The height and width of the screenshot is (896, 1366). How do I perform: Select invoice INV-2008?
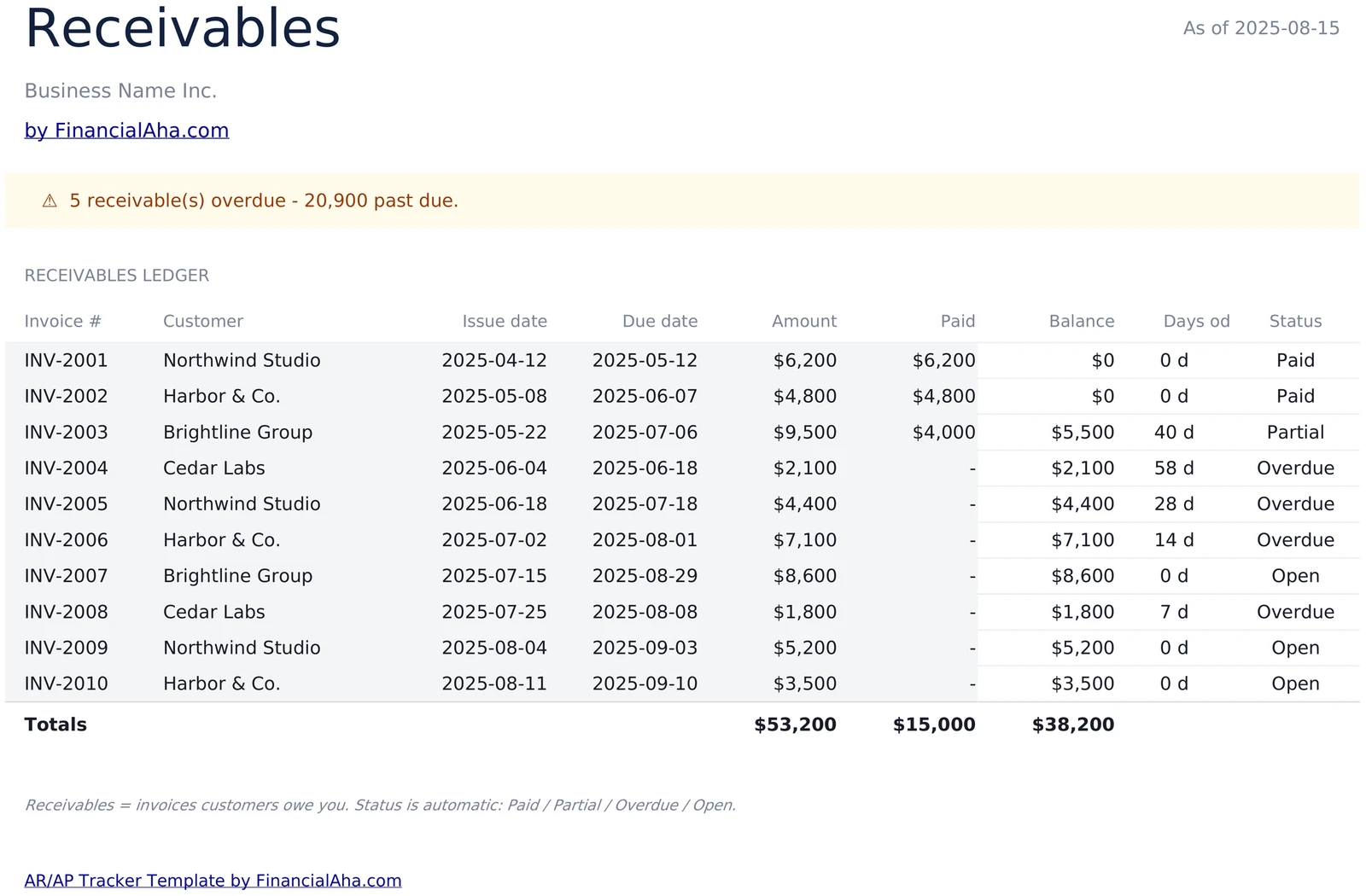(67, 612)
